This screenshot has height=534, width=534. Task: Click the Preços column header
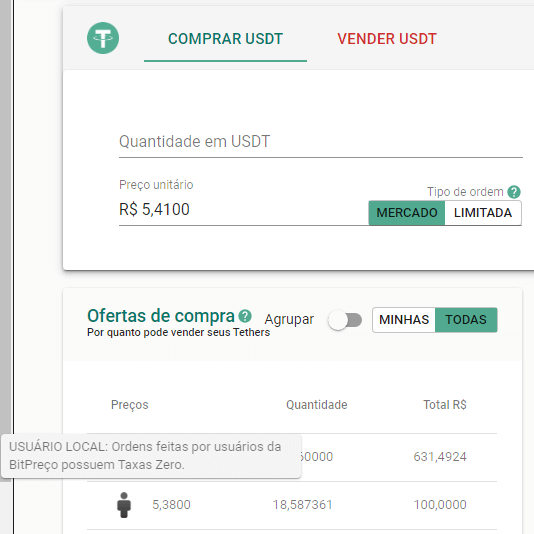click(x=130, y=405)
